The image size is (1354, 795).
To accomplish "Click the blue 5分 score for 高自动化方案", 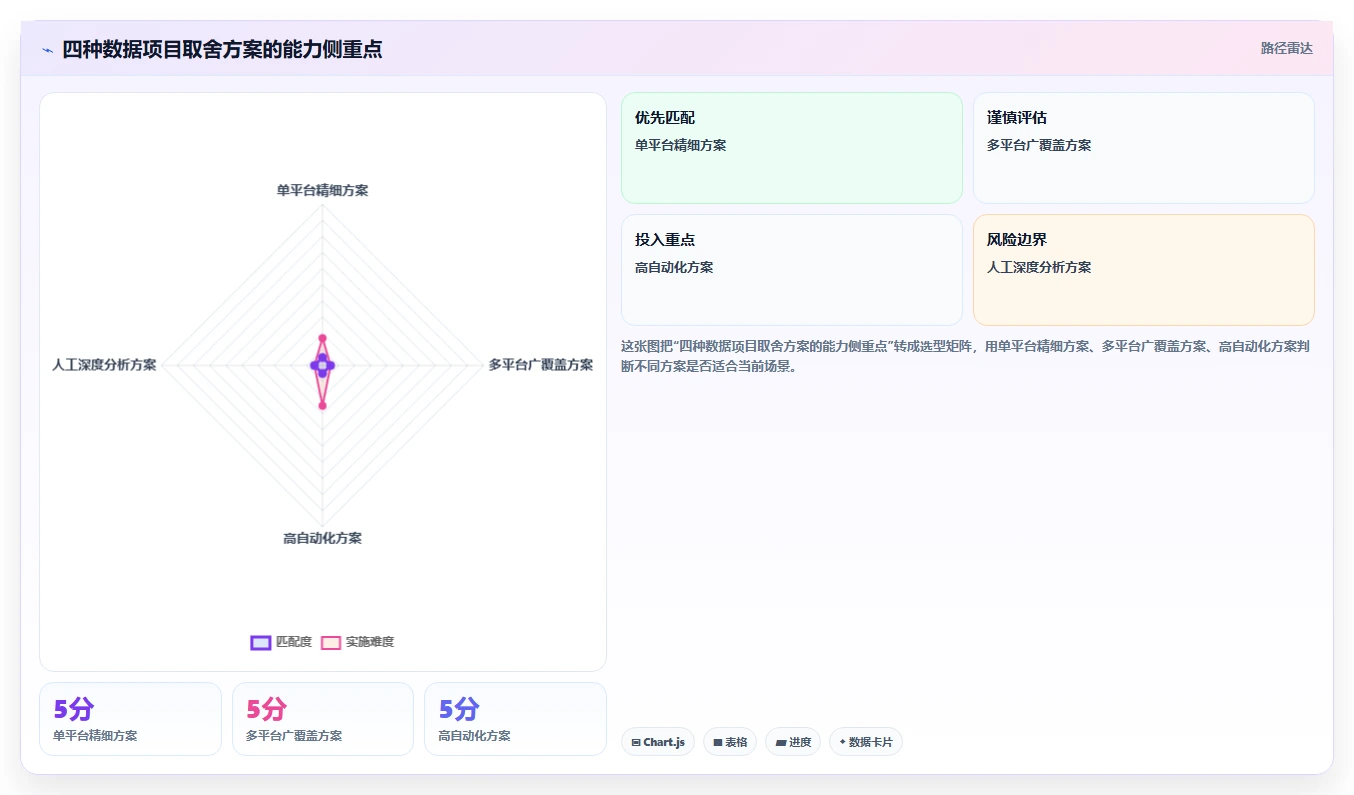I will [459, 709].
